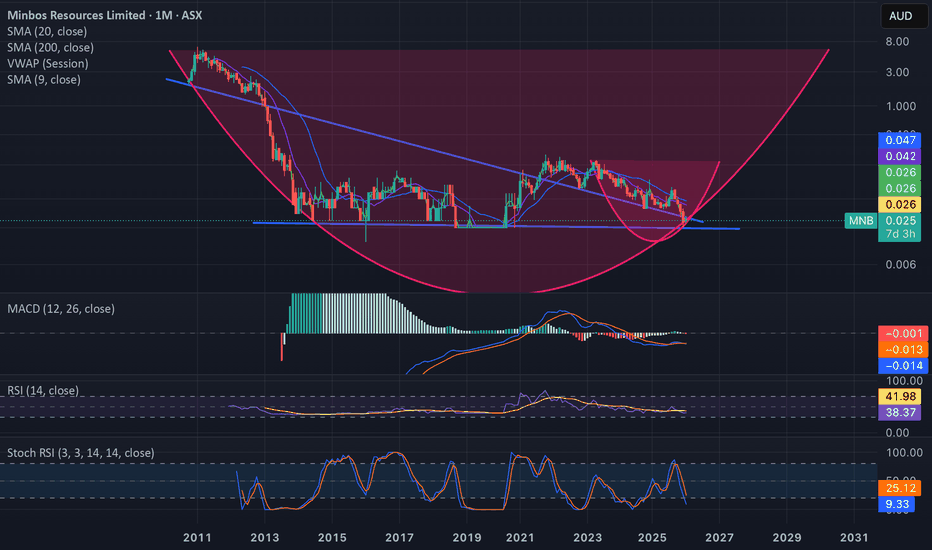Image resolution: width=932 pixels, height=550 pixels.
Task: Click the RSI (14, close) pane label
Action: (x=43, y=390)
